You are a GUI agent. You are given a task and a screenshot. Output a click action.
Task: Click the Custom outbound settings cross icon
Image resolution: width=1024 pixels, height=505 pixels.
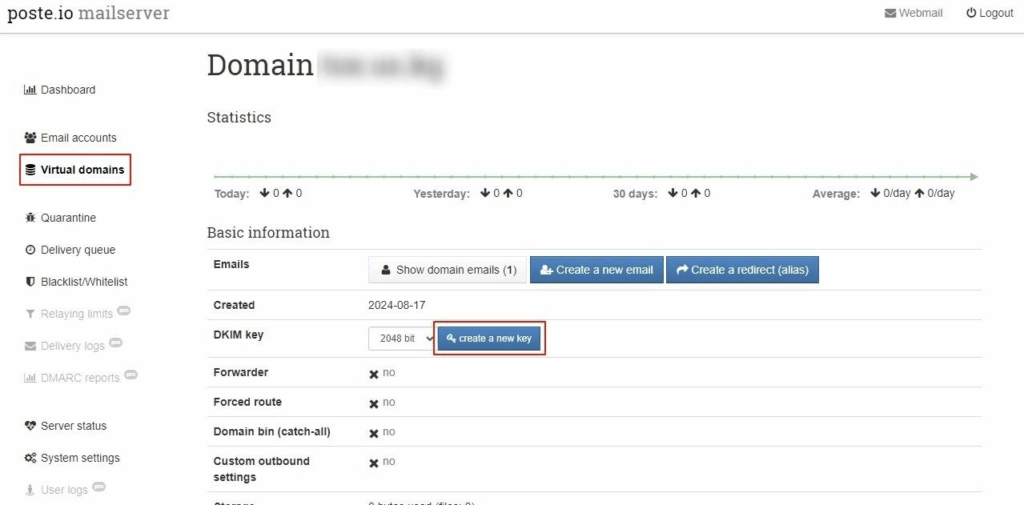[374, 463]
